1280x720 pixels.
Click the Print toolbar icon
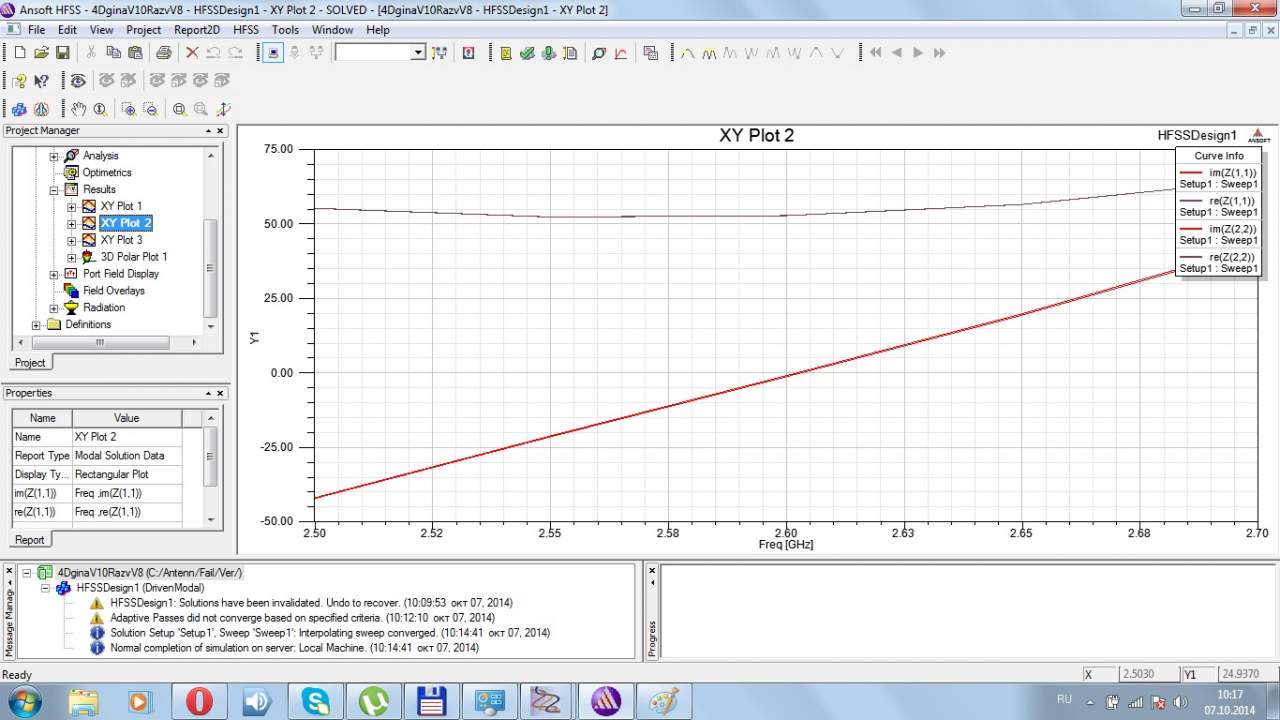click(163, 53)
